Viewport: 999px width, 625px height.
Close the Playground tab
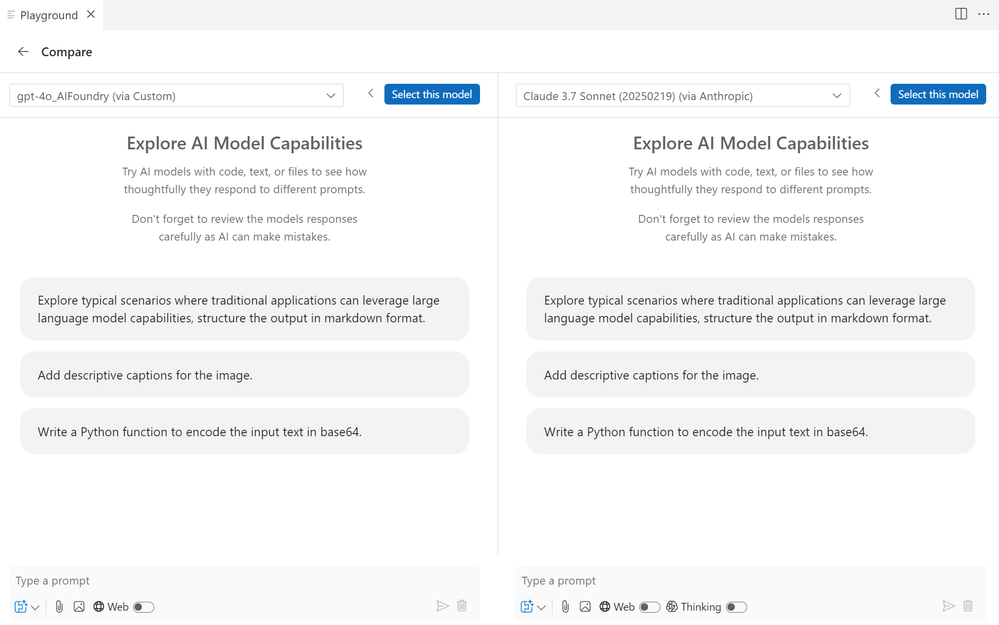click(x=91, y=15)
